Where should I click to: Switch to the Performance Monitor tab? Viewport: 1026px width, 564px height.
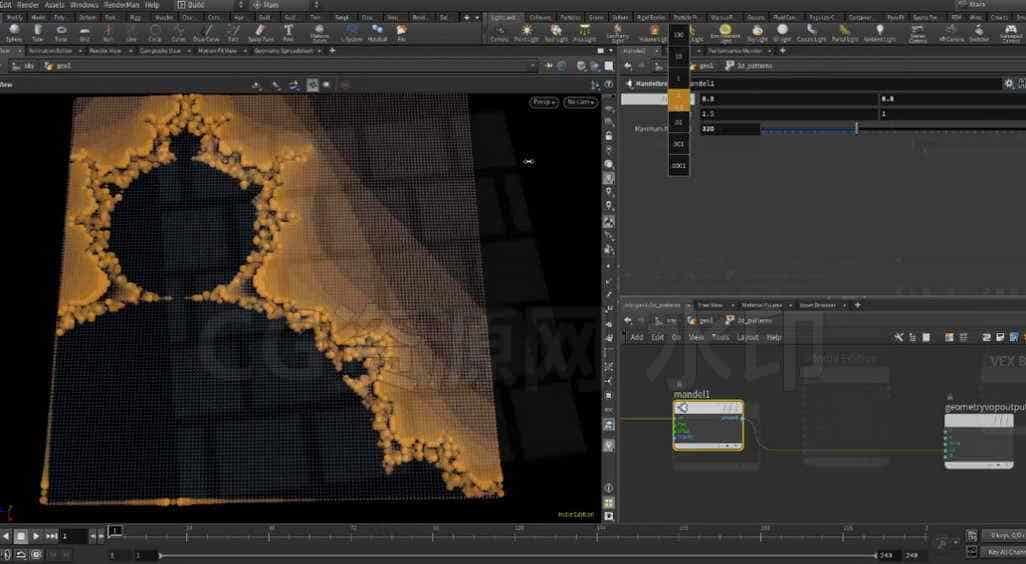coord(735,50)
